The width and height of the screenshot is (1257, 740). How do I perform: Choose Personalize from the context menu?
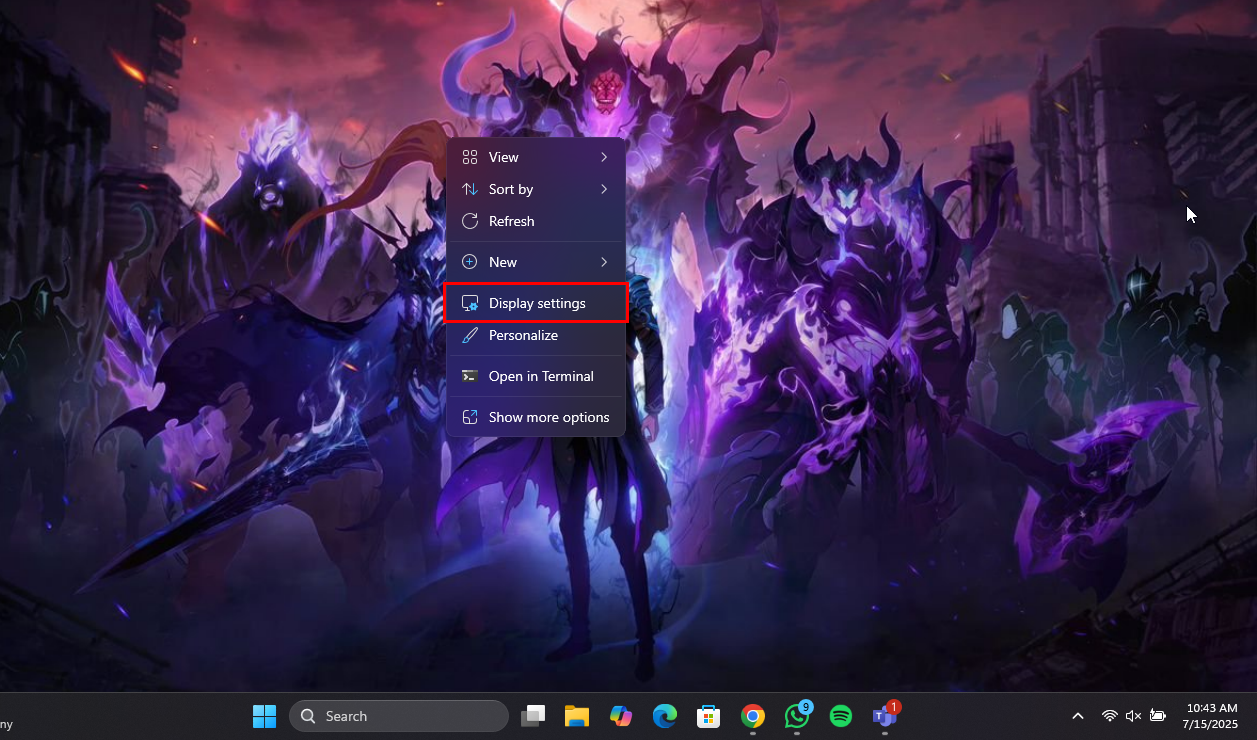[x=536, y=335]
